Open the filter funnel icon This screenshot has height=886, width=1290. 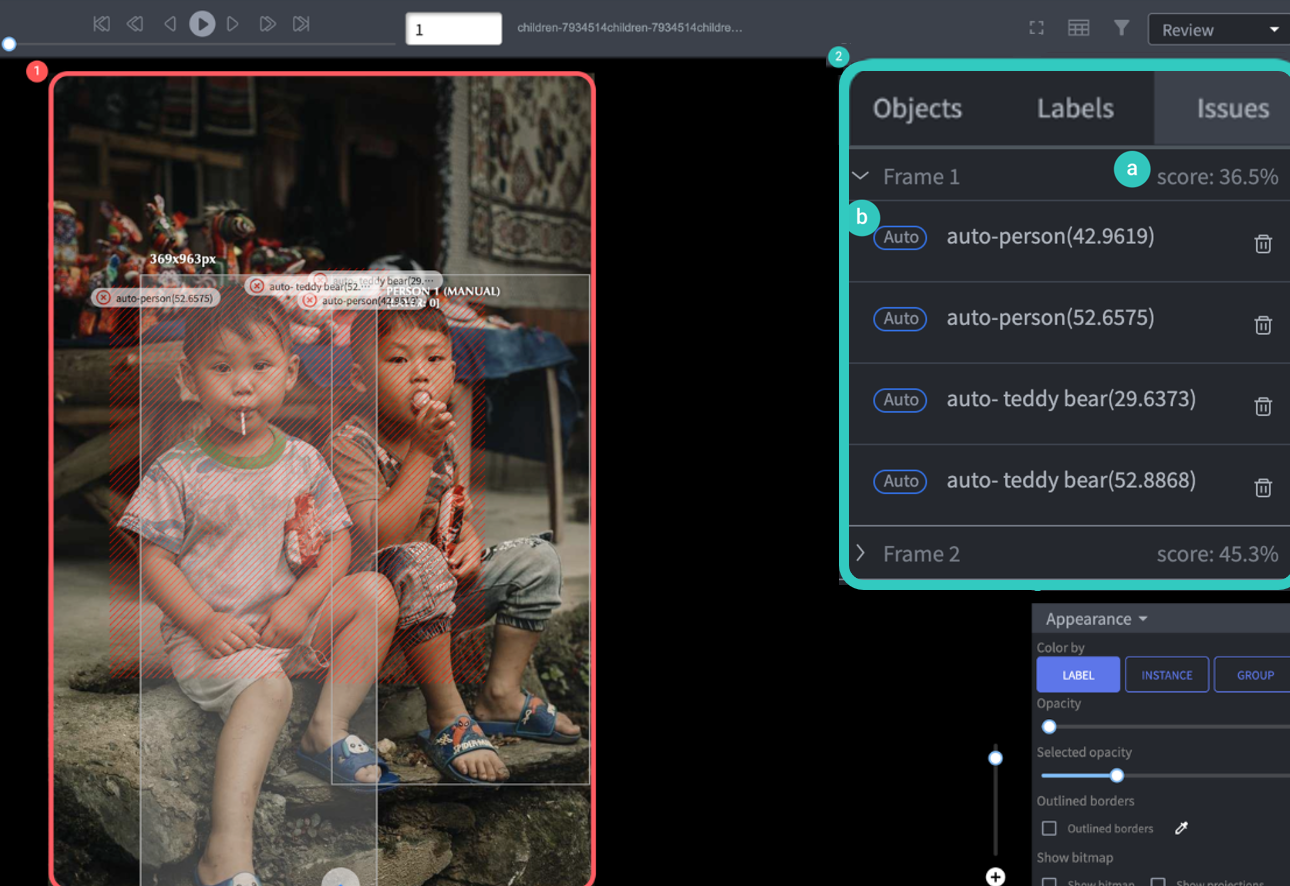pos(1122,28)
